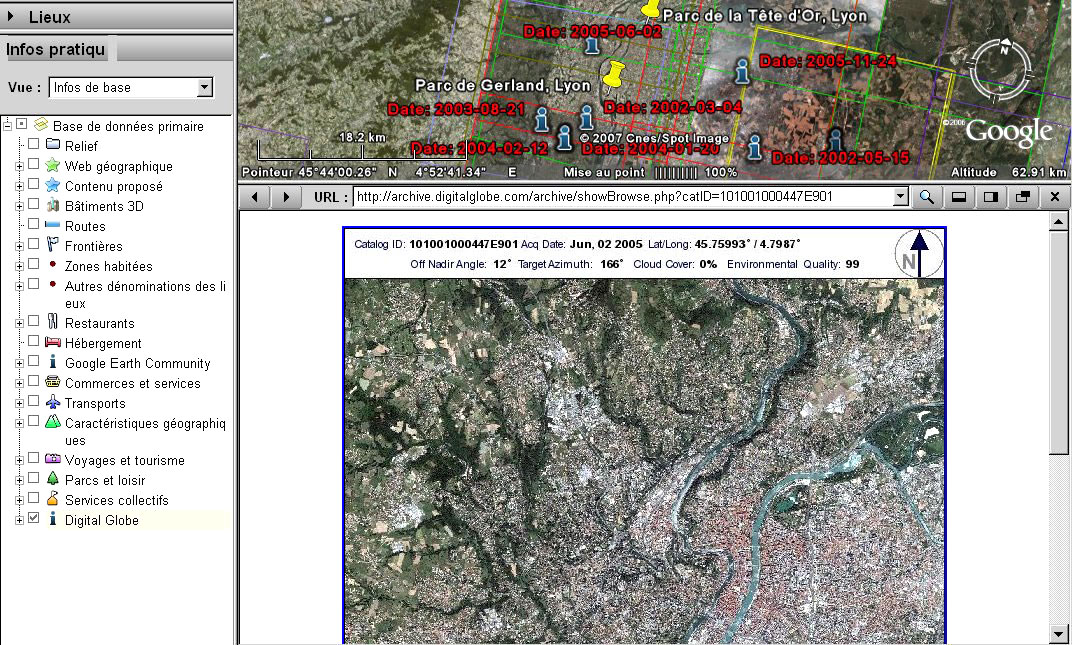Click the Parc de Gerland yellow pushpin
The width and height of the screenshot is (1072, 645).
(612, 73)
